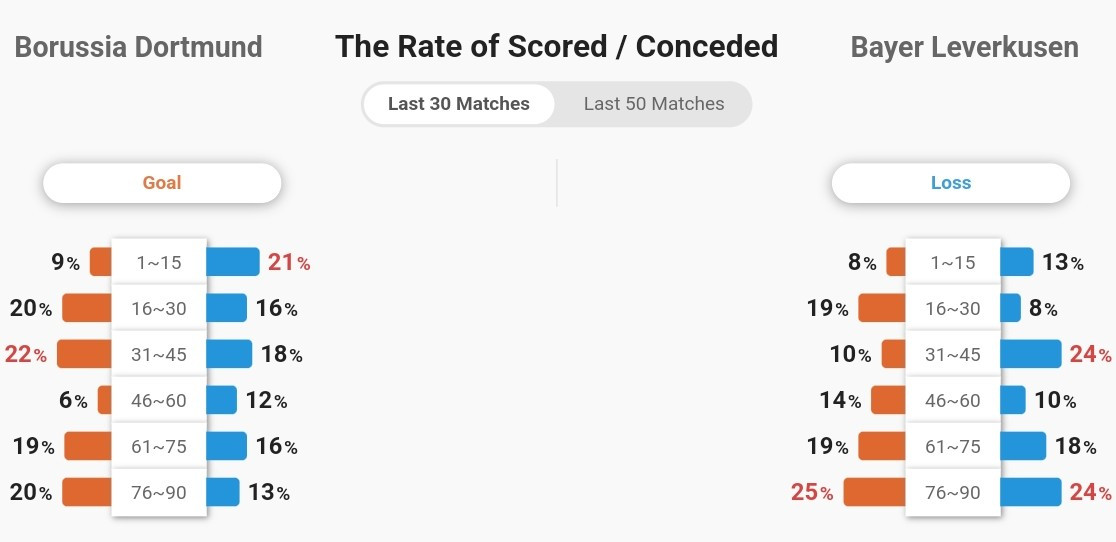Click Leverkusen's orange 25% bar for 76~90
The width and height of the screenshot is (1116, 542).
pyautogui.click(x=874, y=492)
